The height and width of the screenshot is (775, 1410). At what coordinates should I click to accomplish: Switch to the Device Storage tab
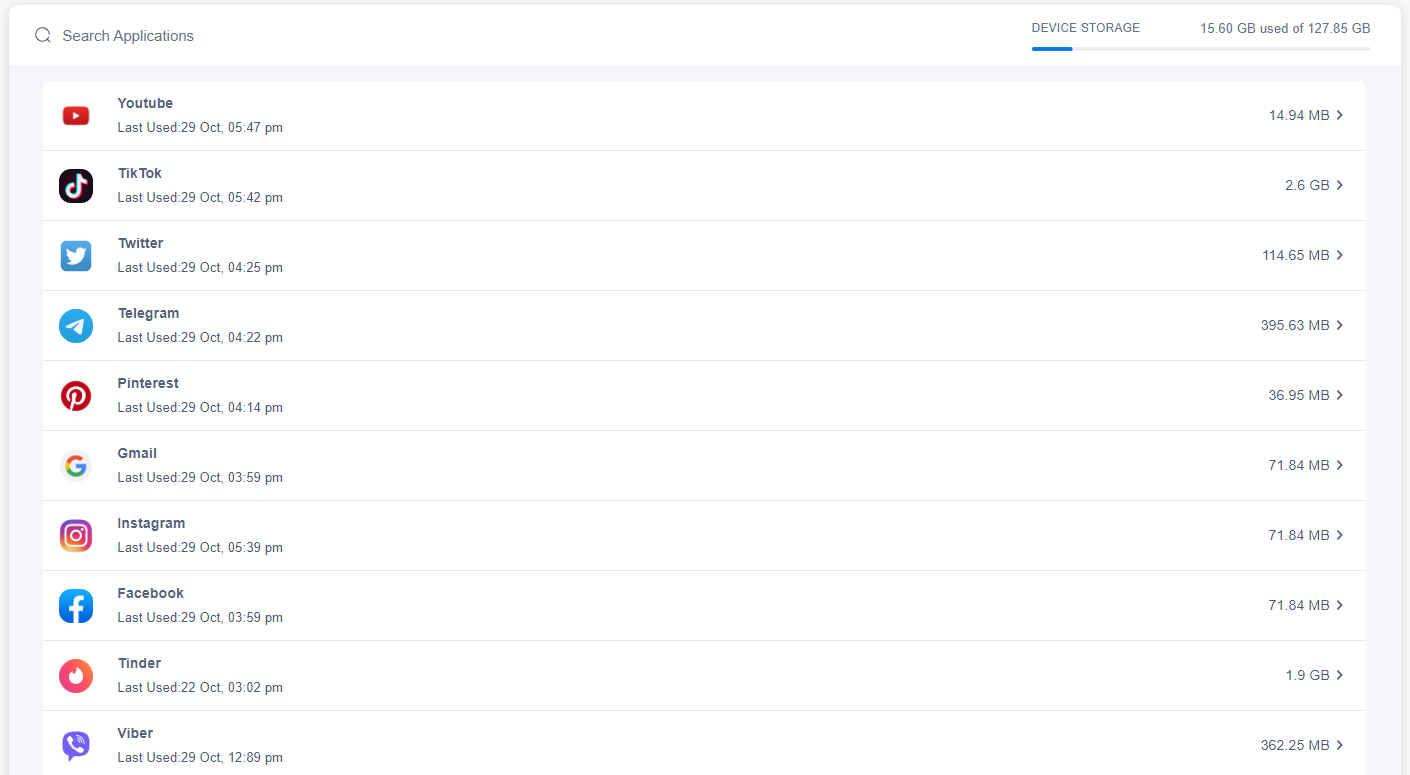click(x=1085, y=28)
